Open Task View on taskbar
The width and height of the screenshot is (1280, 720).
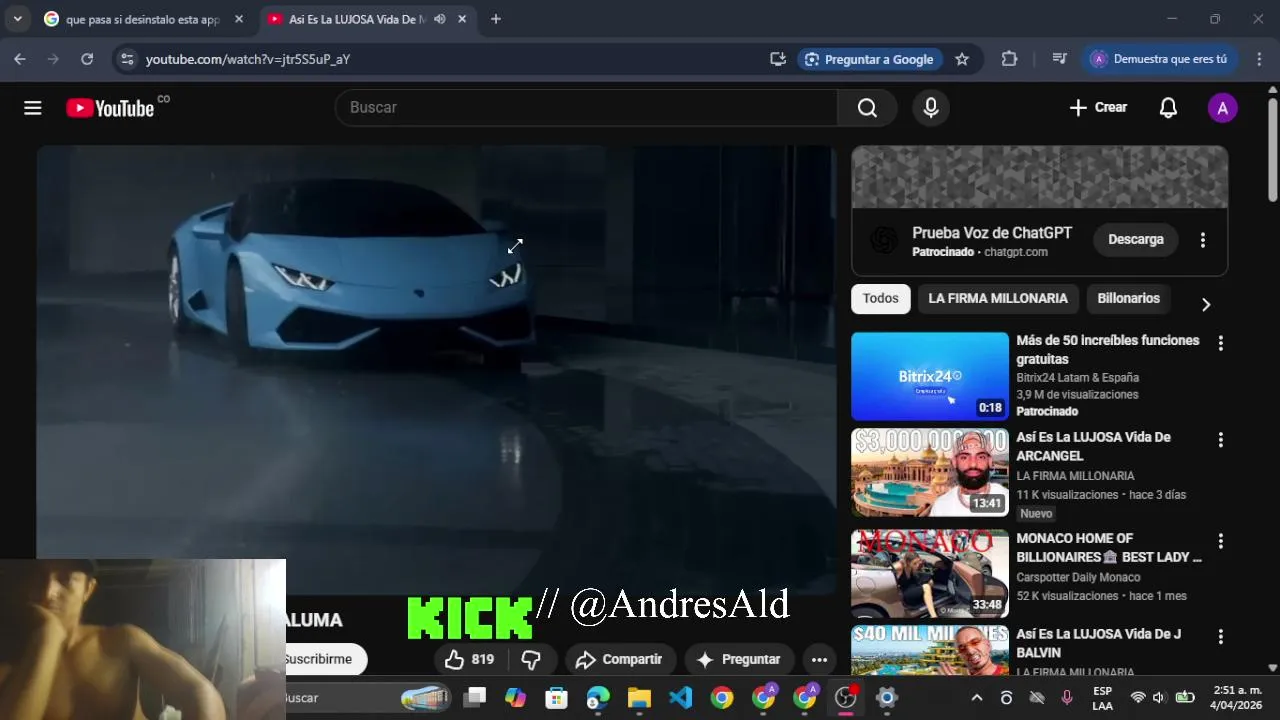(x=475, y=697)
